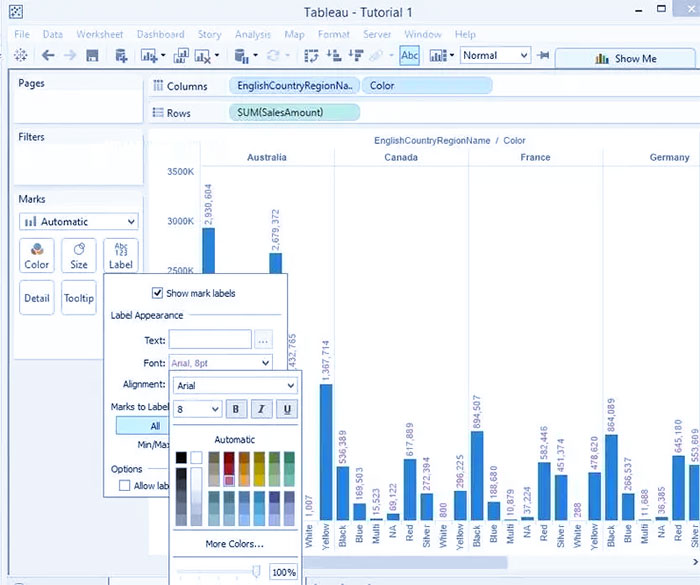Click the Columns shelf icon

pyautogui.click(x=158, y=86)
